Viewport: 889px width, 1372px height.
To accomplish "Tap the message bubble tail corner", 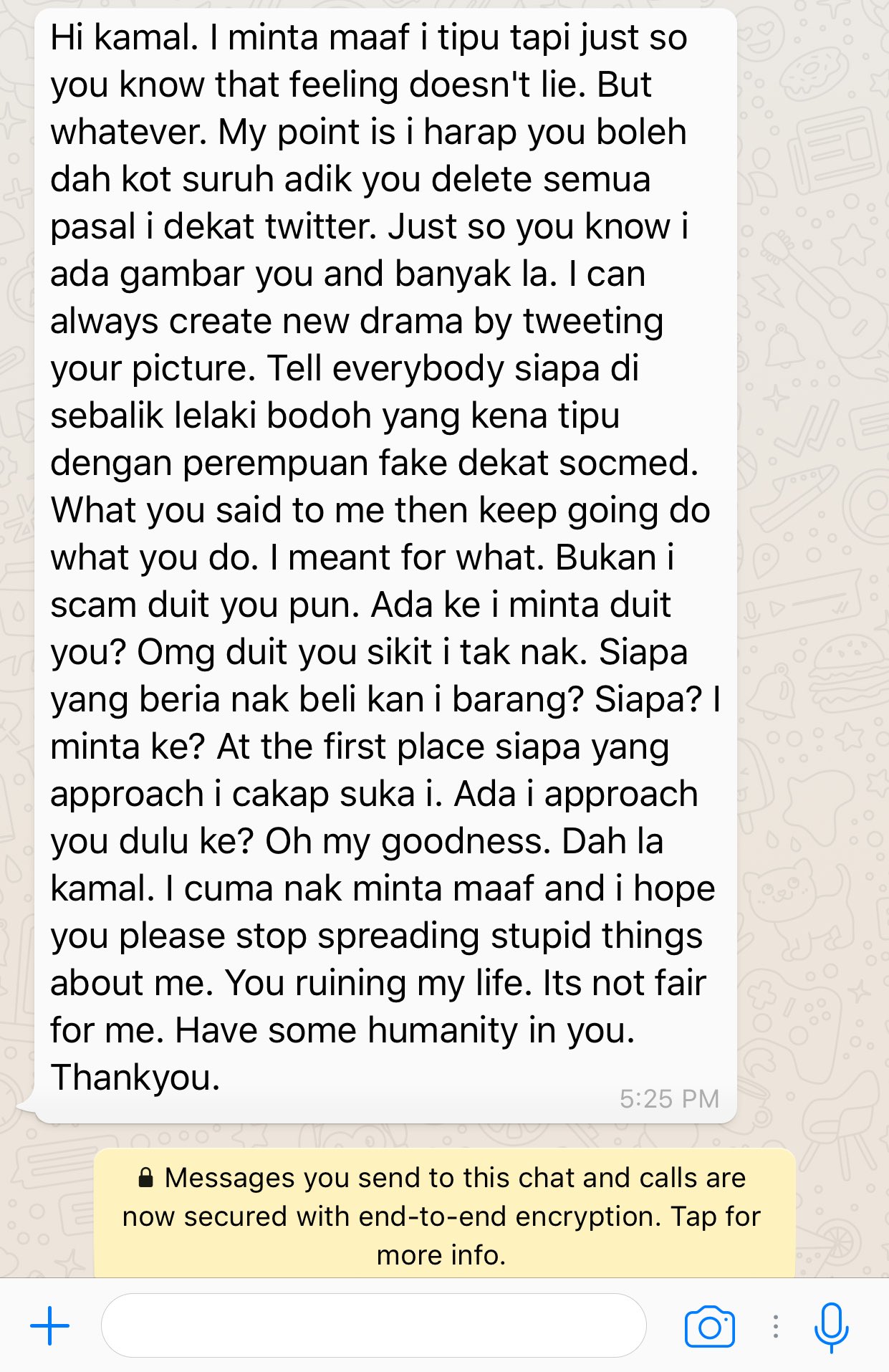I will (x=27, y=1106).
